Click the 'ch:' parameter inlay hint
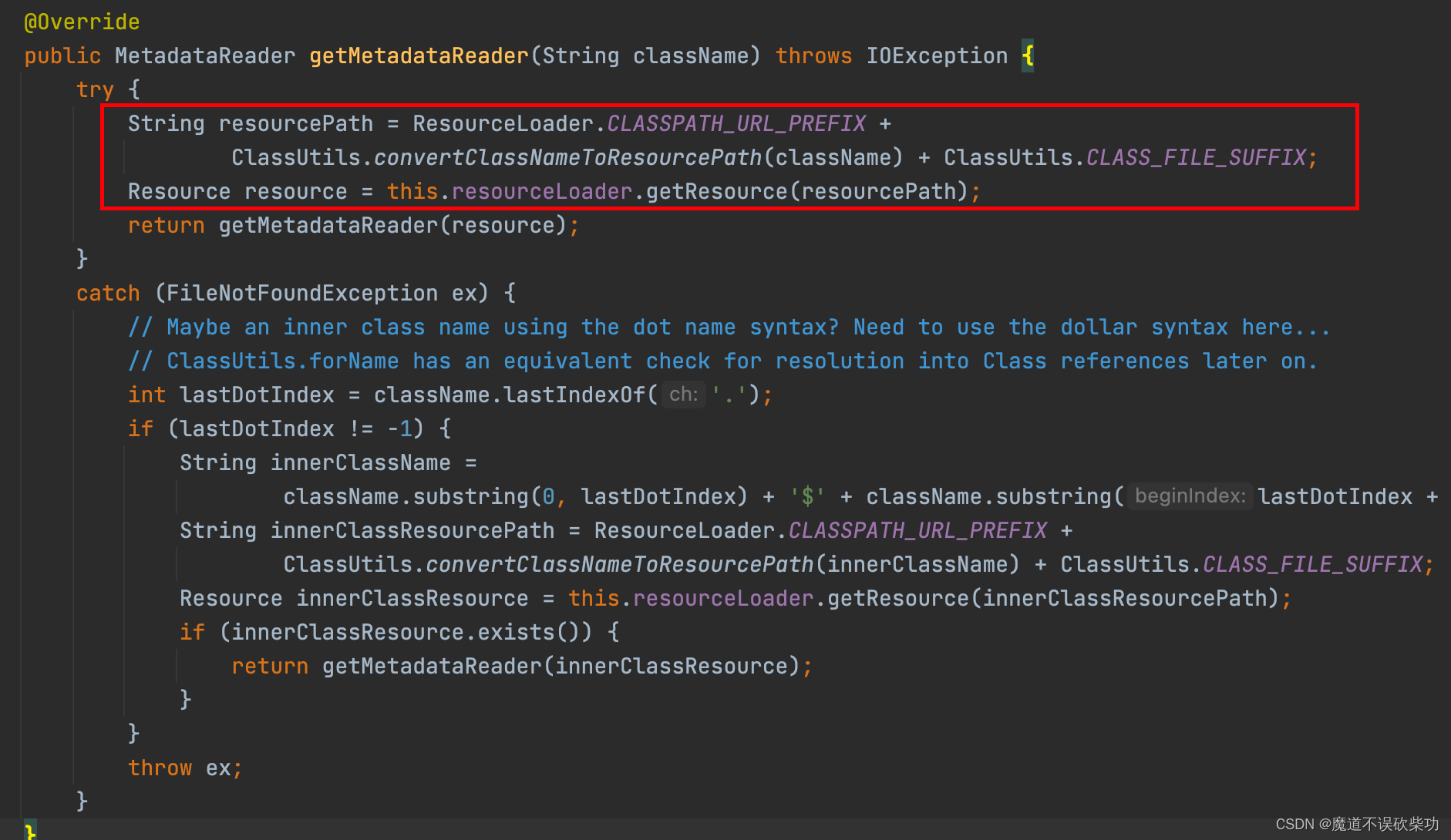The width and height of the screenshot is (1451, 840). tap(683, 395)
